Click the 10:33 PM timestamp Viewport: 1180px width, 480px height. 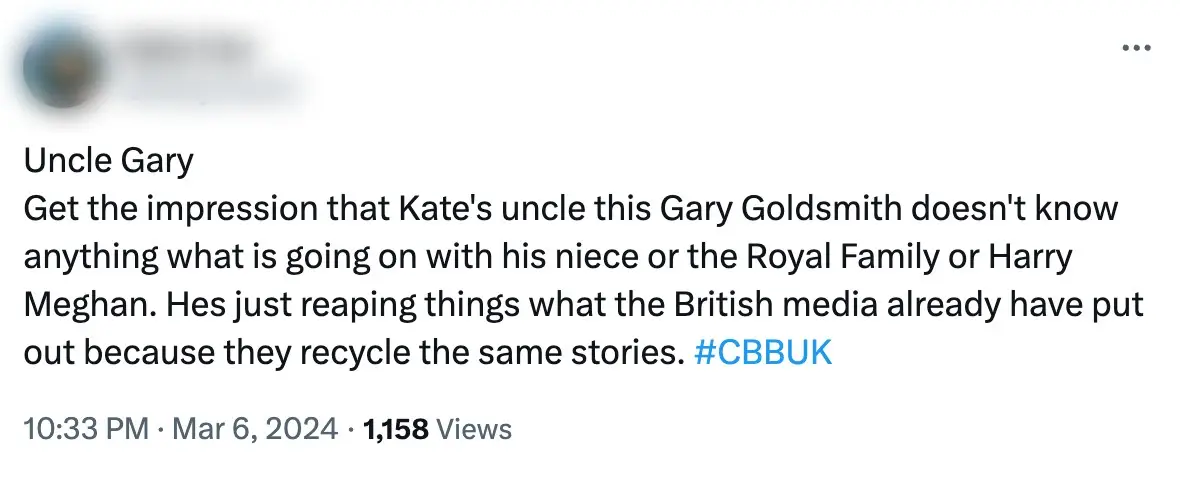(87, 430)
